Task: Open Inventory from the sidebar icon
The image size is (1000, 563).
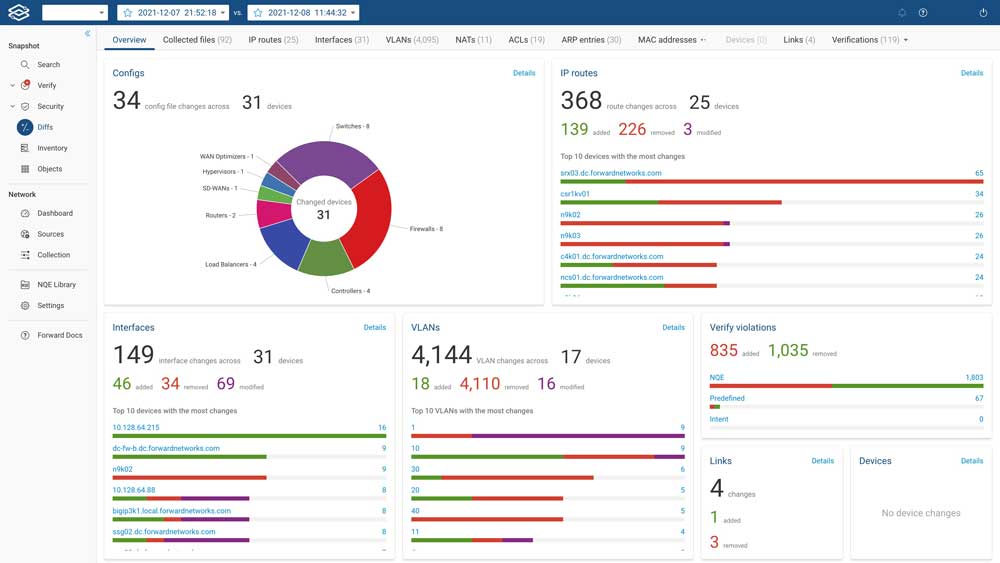Action: point(25,148)
